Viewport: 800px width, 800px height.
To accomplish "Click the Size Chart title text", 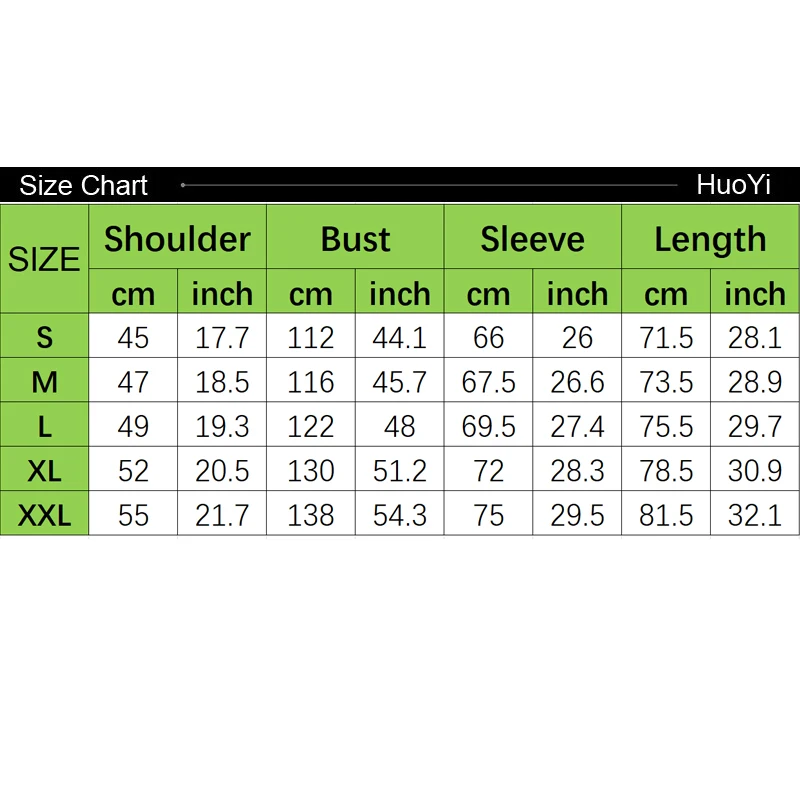I will coord(84,186).
